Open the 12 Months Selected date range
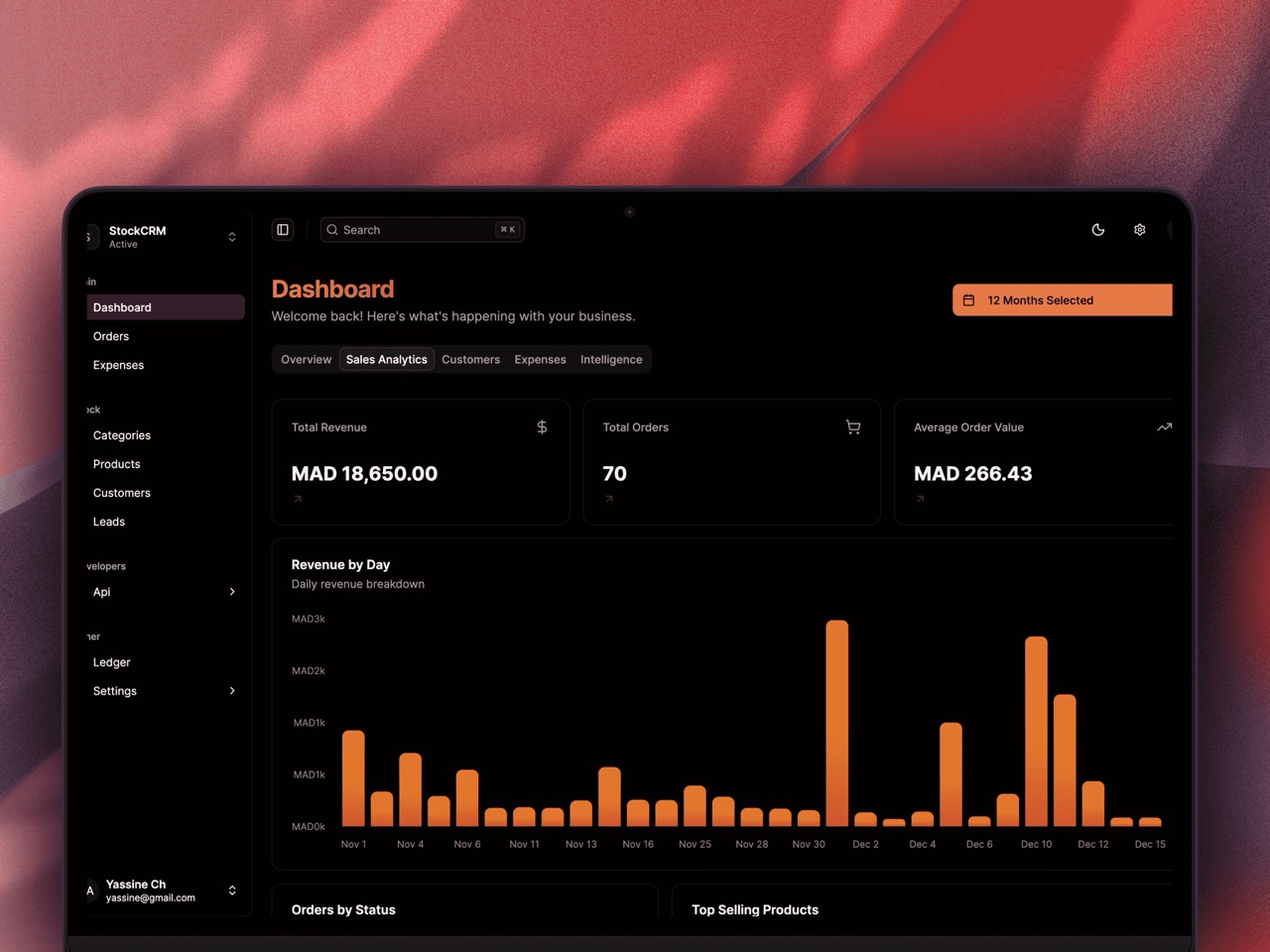1270x952 pixels. 1062,300
